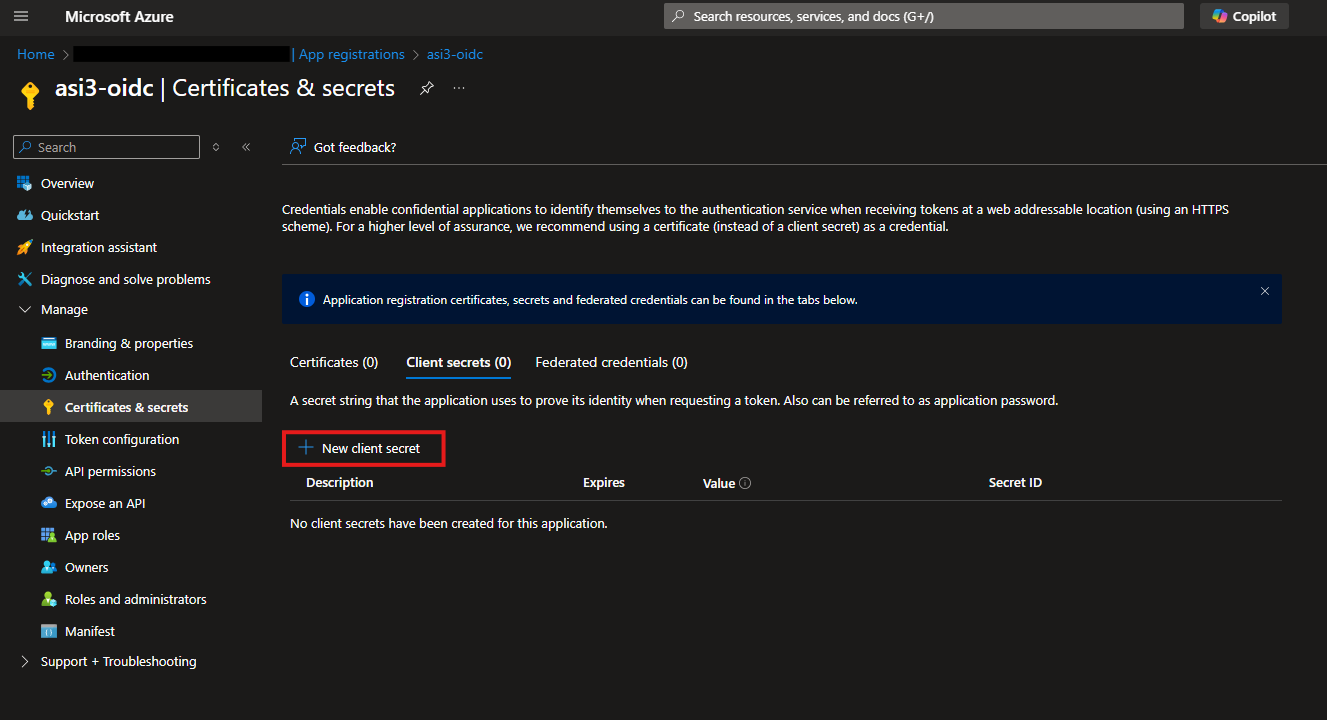The image size is (1327, 720).
Task: Click the feedback person icon
Action: [297, 147]
